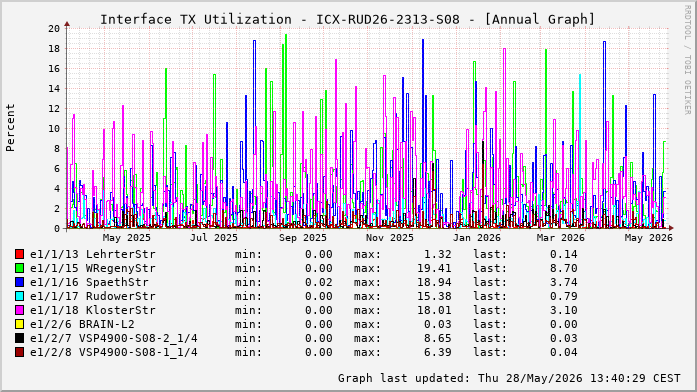Image resolution: width=697 pixels, height=392 pixels.
Task: Click the LehrterStr last value 0.14
Action: click(564, 254)
